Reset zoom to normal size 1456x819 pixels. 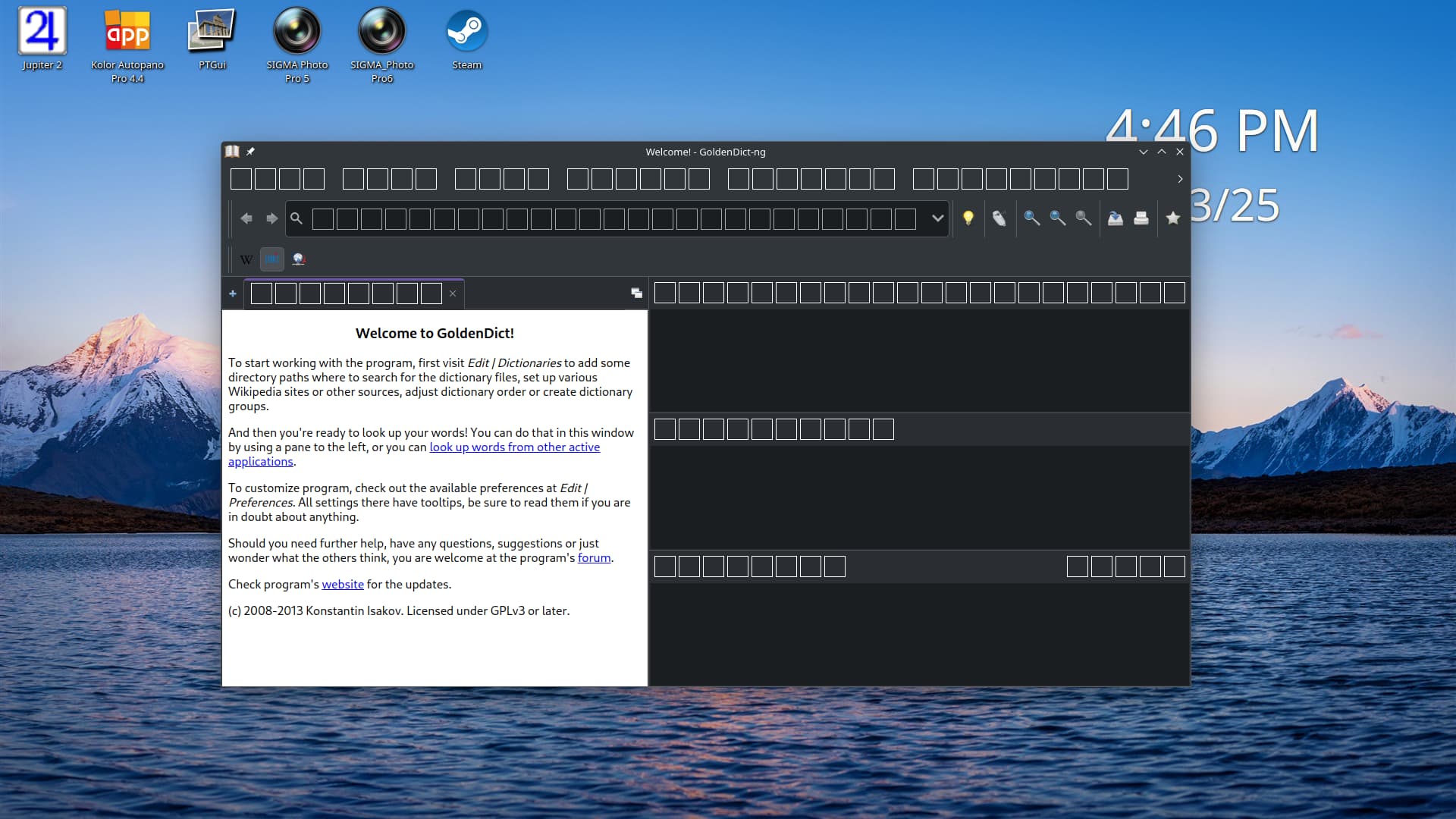pos(1083,218)
